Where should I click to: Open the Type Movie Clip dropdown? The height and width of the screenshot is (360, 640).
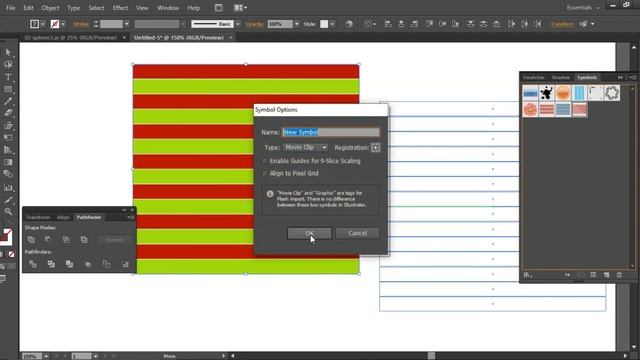(x=305, y=147)
